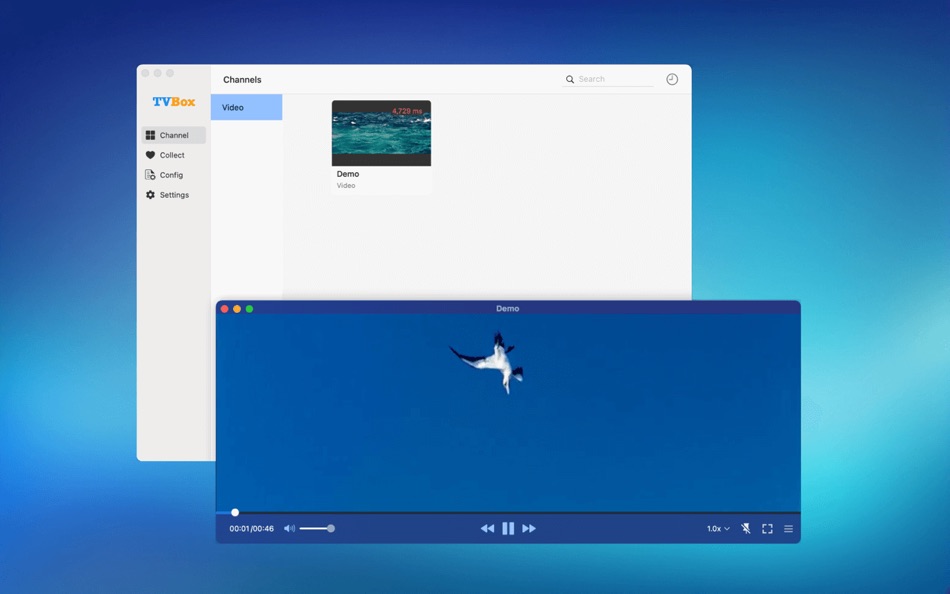Maximize the Demo player window
The image size is (950, 594).
249,309
